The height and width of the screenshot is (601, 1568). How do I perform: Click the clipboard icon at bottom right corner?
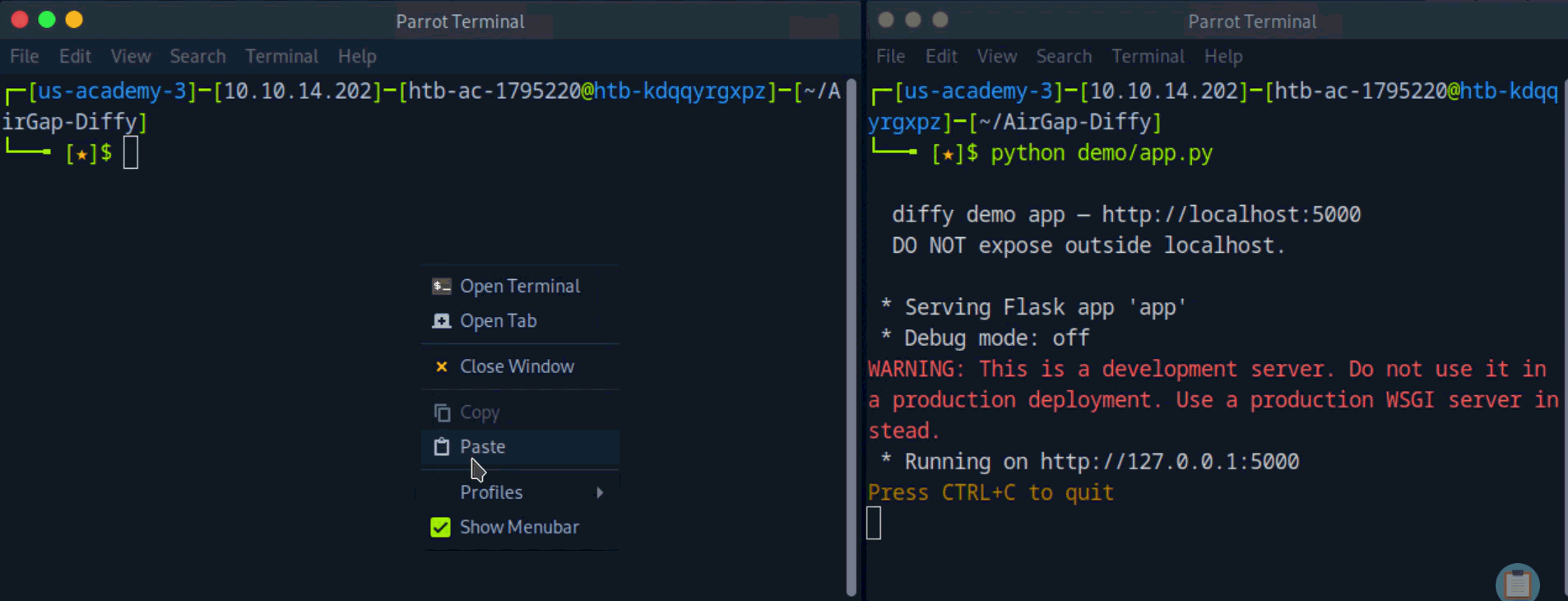(1517, 584)
